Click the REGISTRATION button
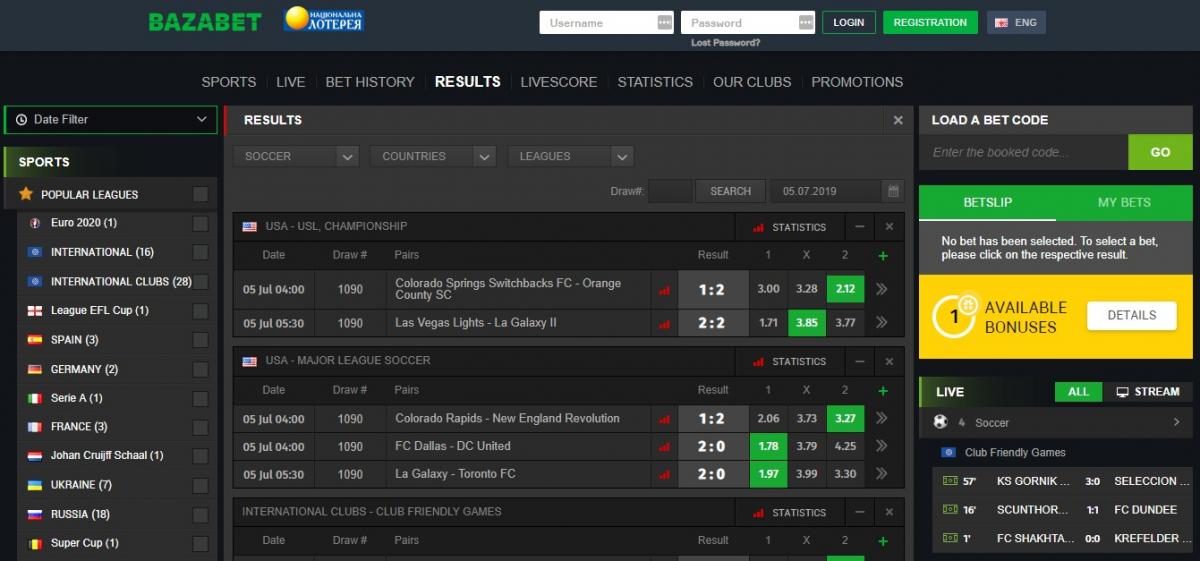1200x561 pixels. [930, 22]
